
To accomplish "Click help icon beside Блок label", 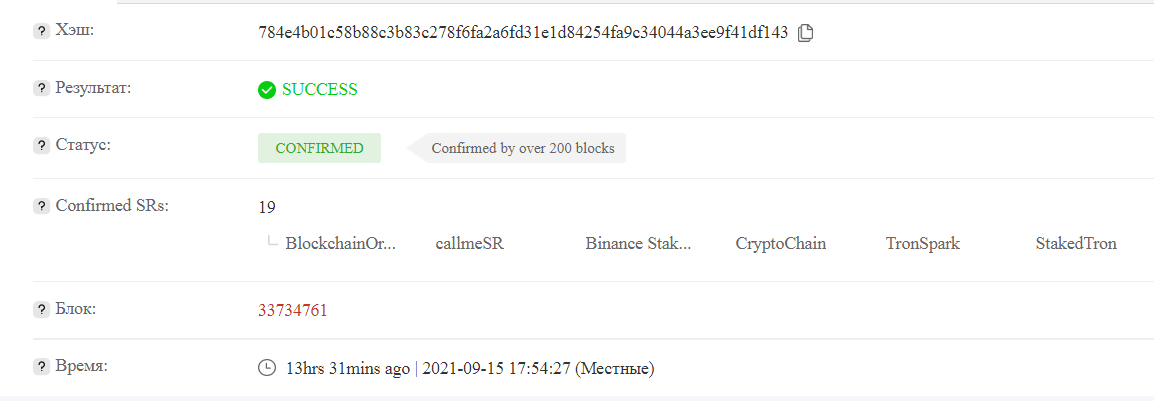I will [41, 310].
